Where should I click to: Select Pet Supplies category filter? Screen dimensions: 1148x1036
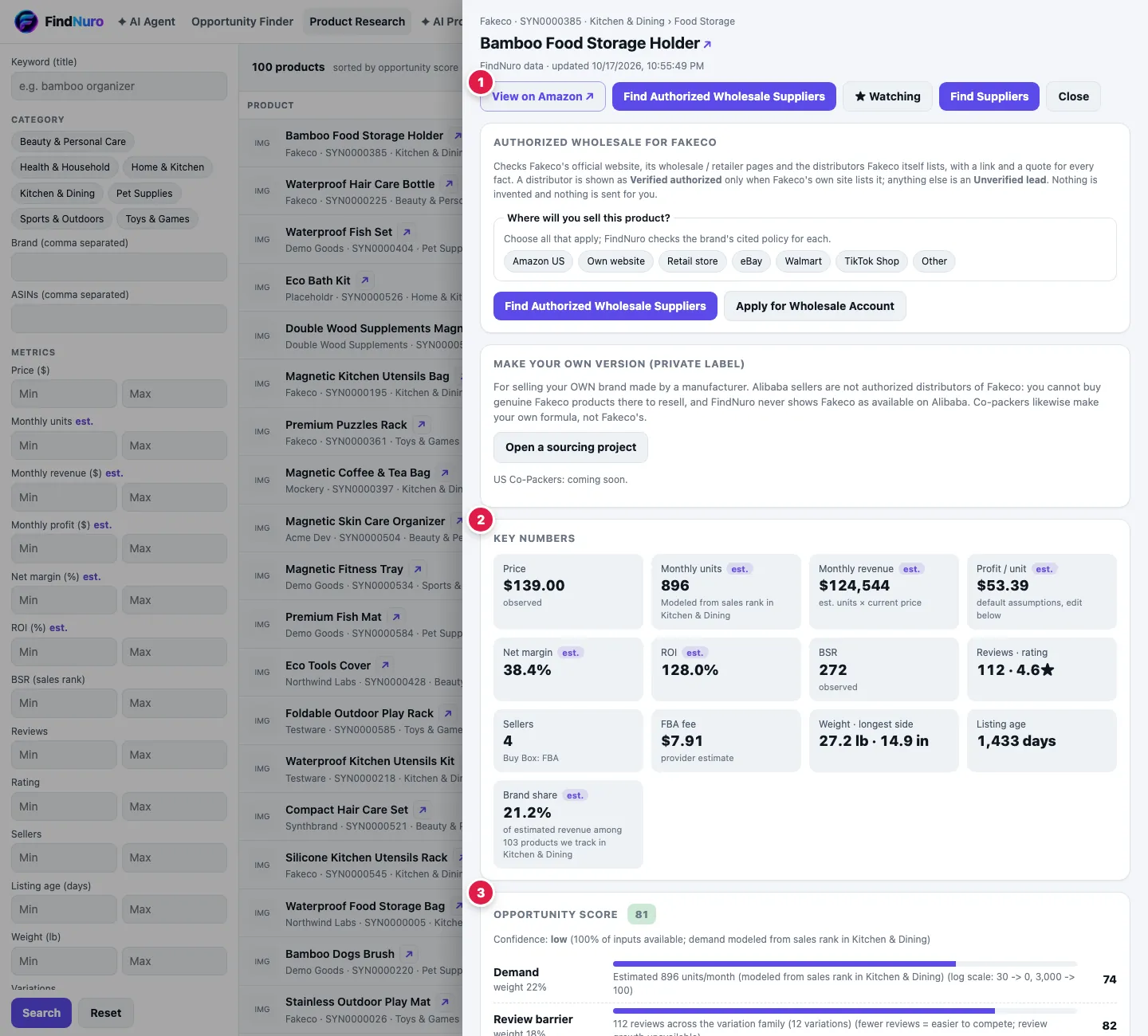coord(144,194)
